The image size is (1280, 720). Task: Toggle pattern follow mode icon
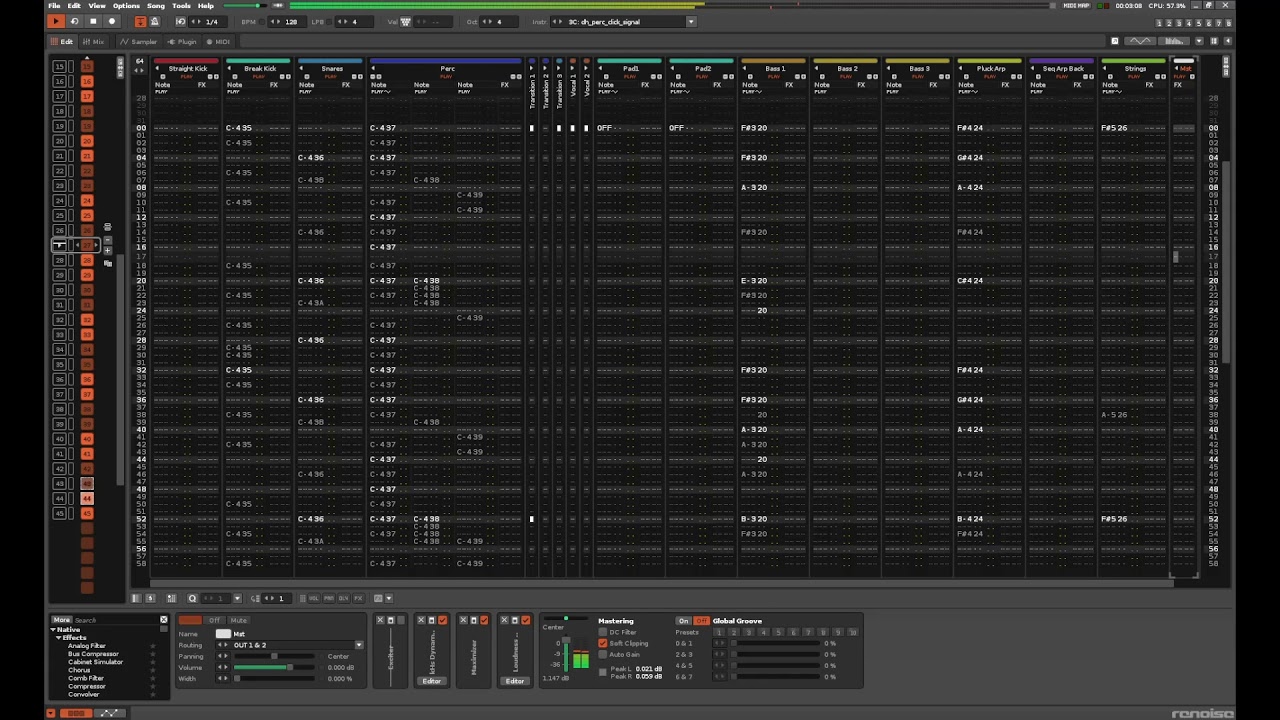click(140, 21)
